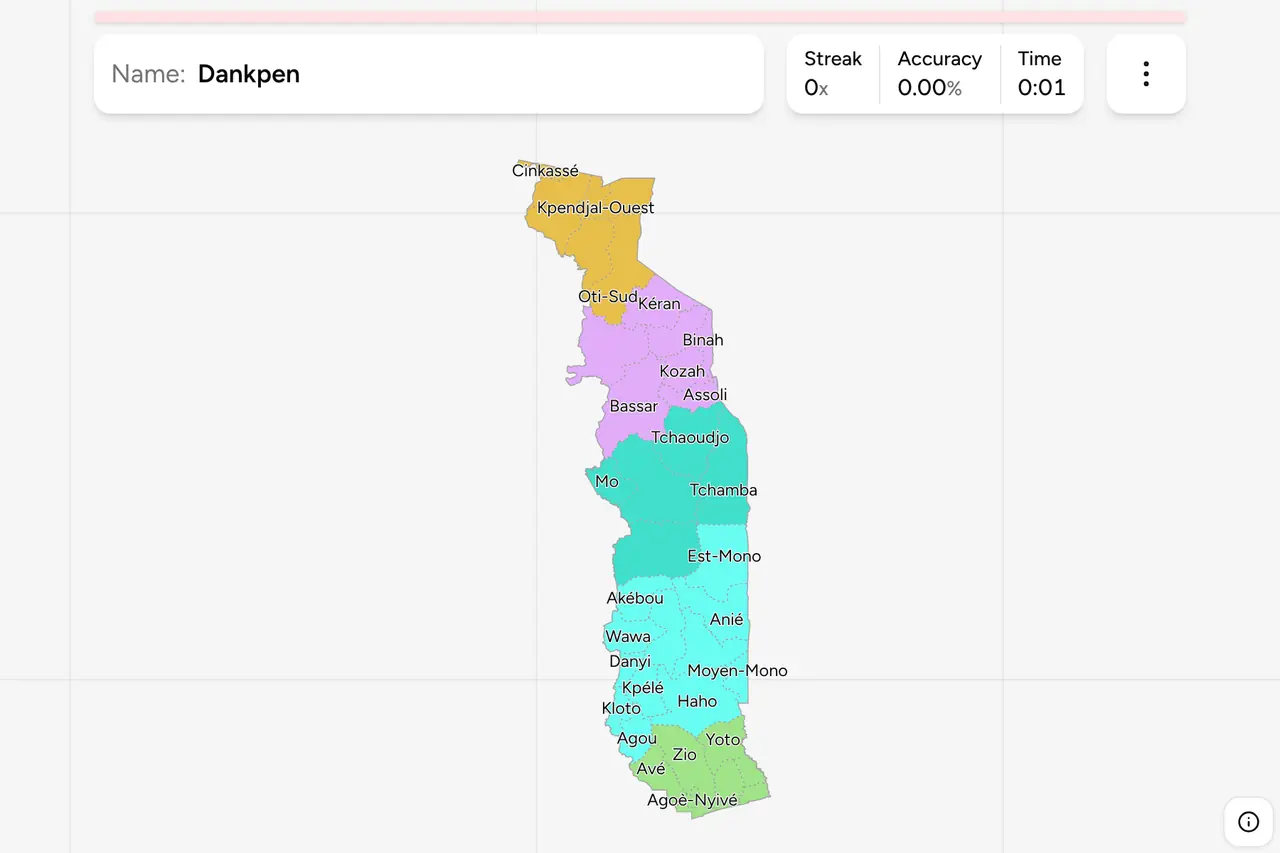
Task: Click the info icon button
Action: [x=1248, y=822]
